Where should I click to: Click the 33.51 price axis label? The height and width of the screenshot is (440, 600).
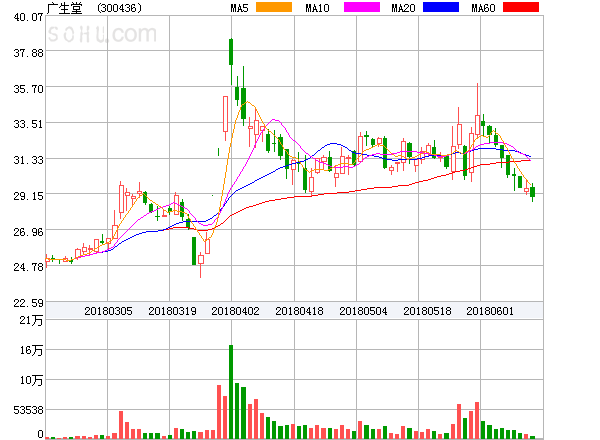tap(28, 124)
